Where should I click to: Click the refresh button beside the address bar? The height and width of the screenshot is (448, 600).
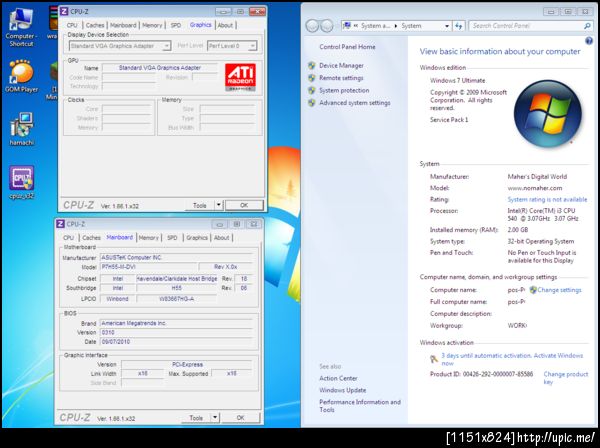pos(458,26)
